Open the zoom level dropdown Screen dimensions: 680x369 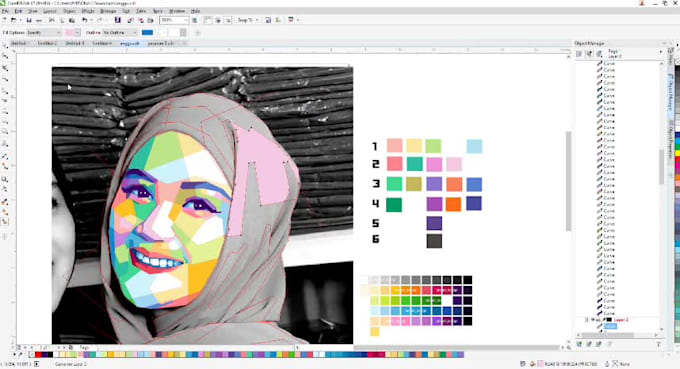[186, 20]
